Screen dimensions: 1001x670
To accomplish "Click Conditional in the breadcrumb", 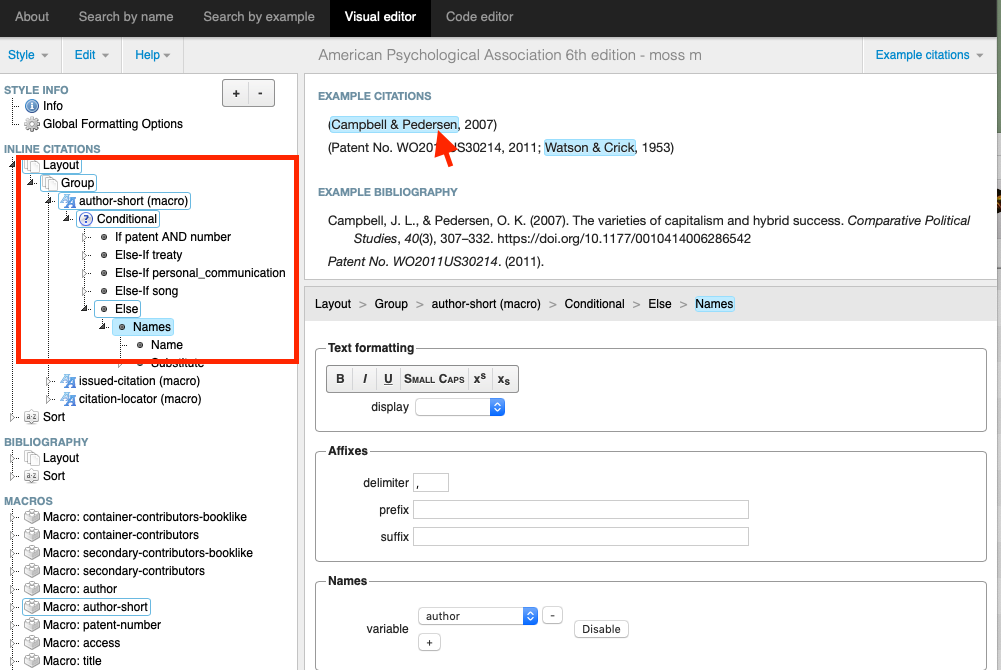I will 594,304.
